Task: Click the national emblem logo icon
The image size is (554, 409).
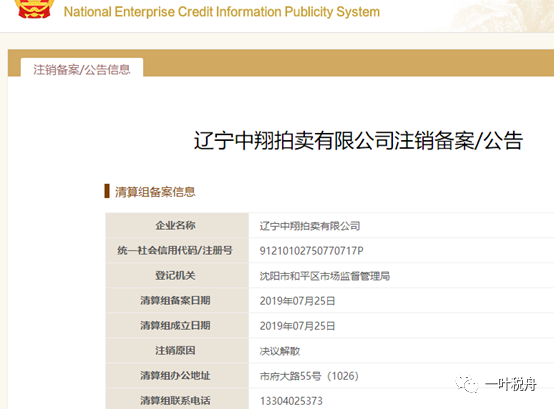Action: pos(34,8)
